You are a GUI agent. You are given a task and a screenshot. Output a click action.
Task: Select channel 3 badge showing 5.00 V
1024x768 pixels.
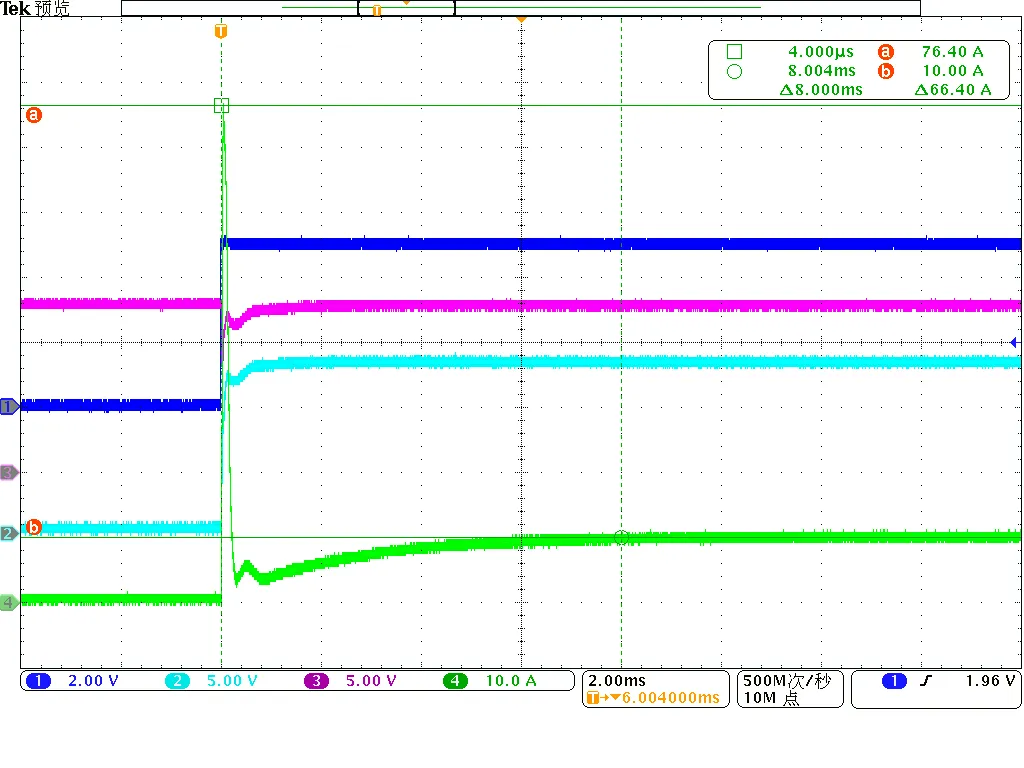pyautogui.click(x=351, y=680)
